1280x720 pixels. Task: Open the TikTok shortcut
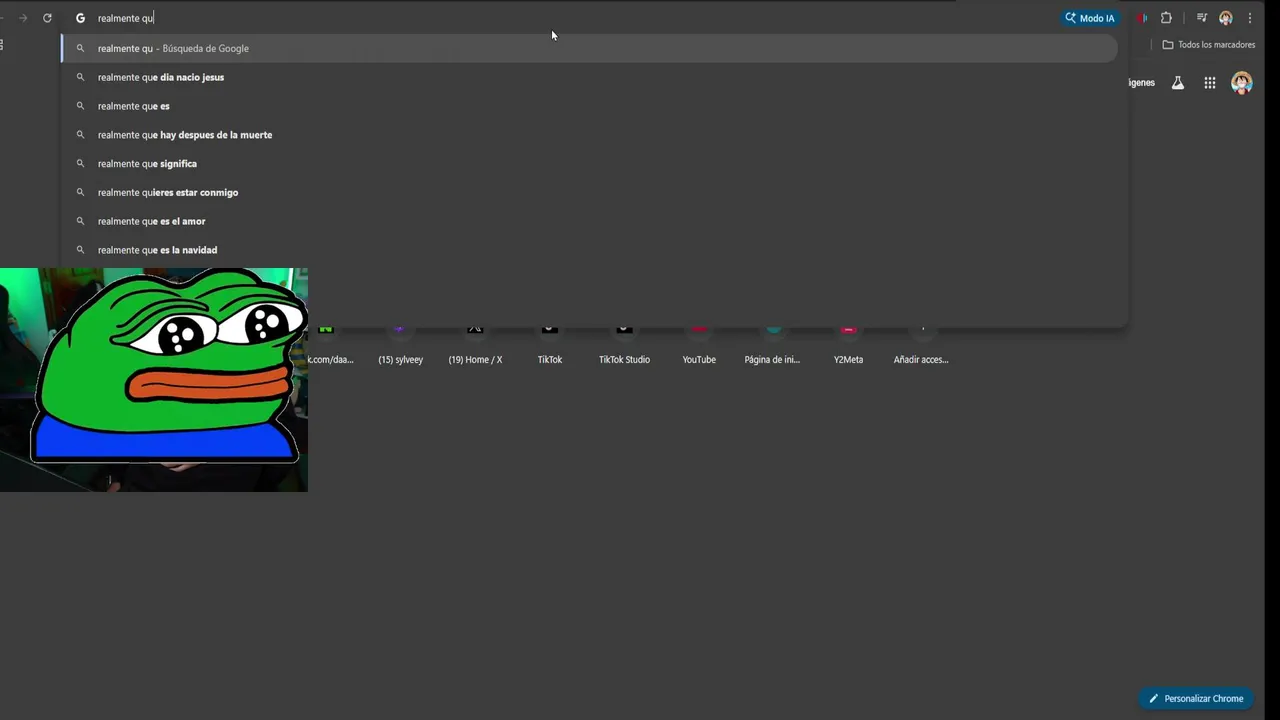(x=550, y=344)
